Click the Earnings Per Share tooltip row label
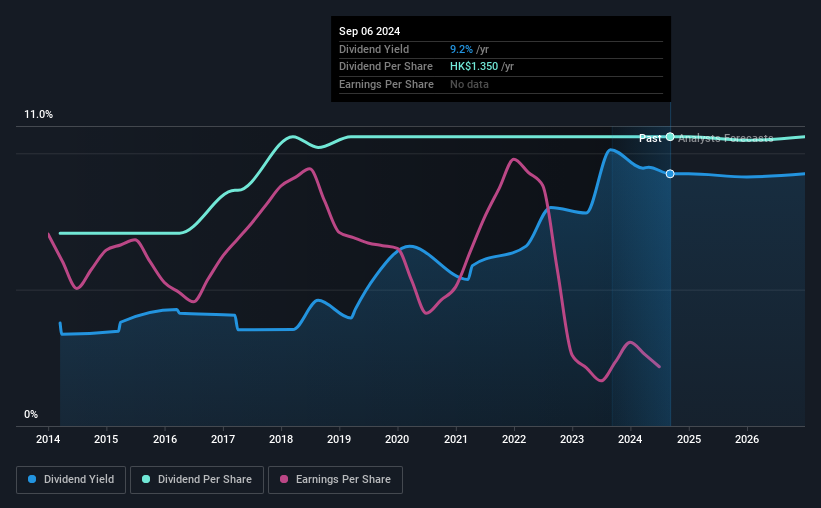Screen dimensions: 821x508 click(386, 84)
